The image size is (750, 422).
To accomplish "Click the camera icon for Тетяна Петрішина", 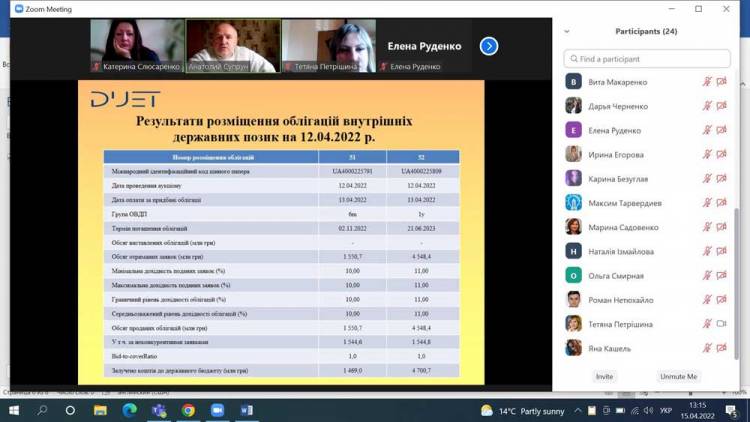I will [x=722, y=324].
